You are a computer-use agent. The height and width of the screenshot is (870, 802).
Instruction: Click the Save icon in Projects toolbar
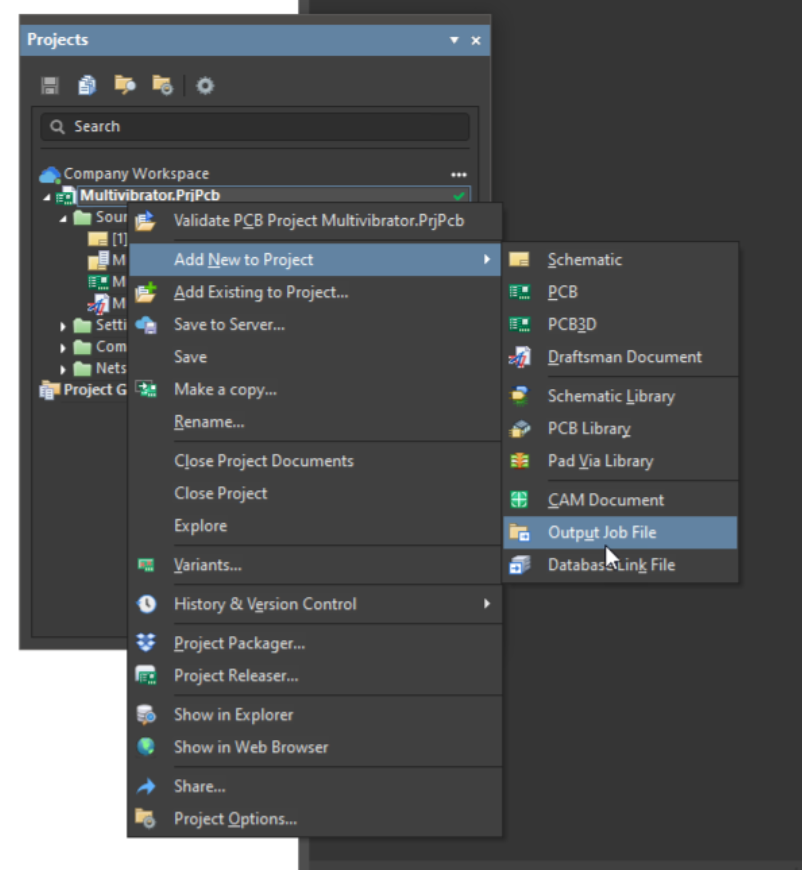tap(50, 86)
